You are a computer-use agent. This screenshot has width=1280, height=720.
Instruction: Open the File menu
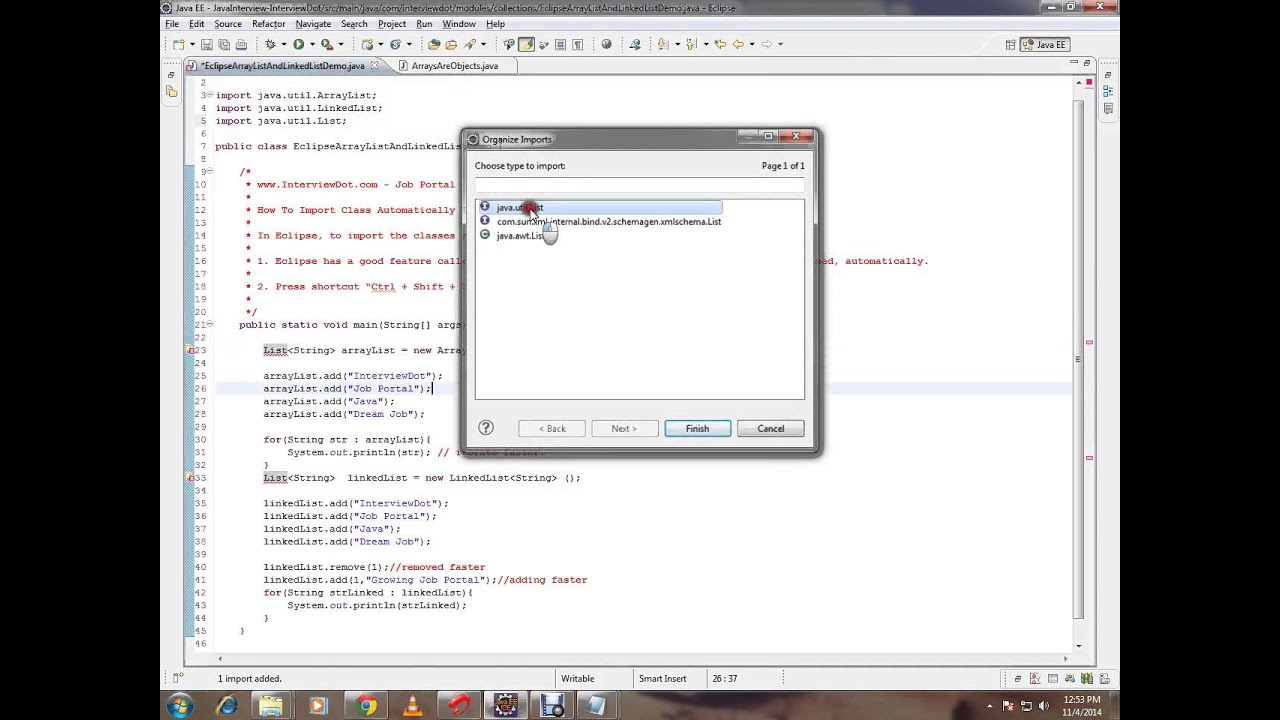[172, 24]
